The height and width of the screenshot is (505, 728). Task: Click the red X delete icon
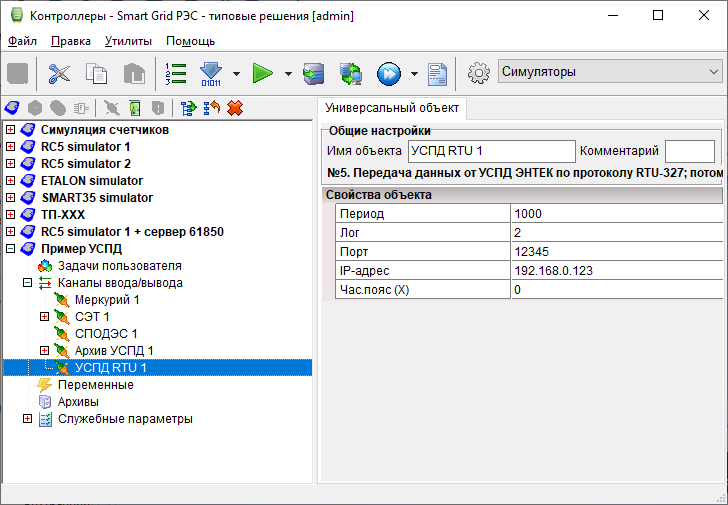click(x=235, y=108)
